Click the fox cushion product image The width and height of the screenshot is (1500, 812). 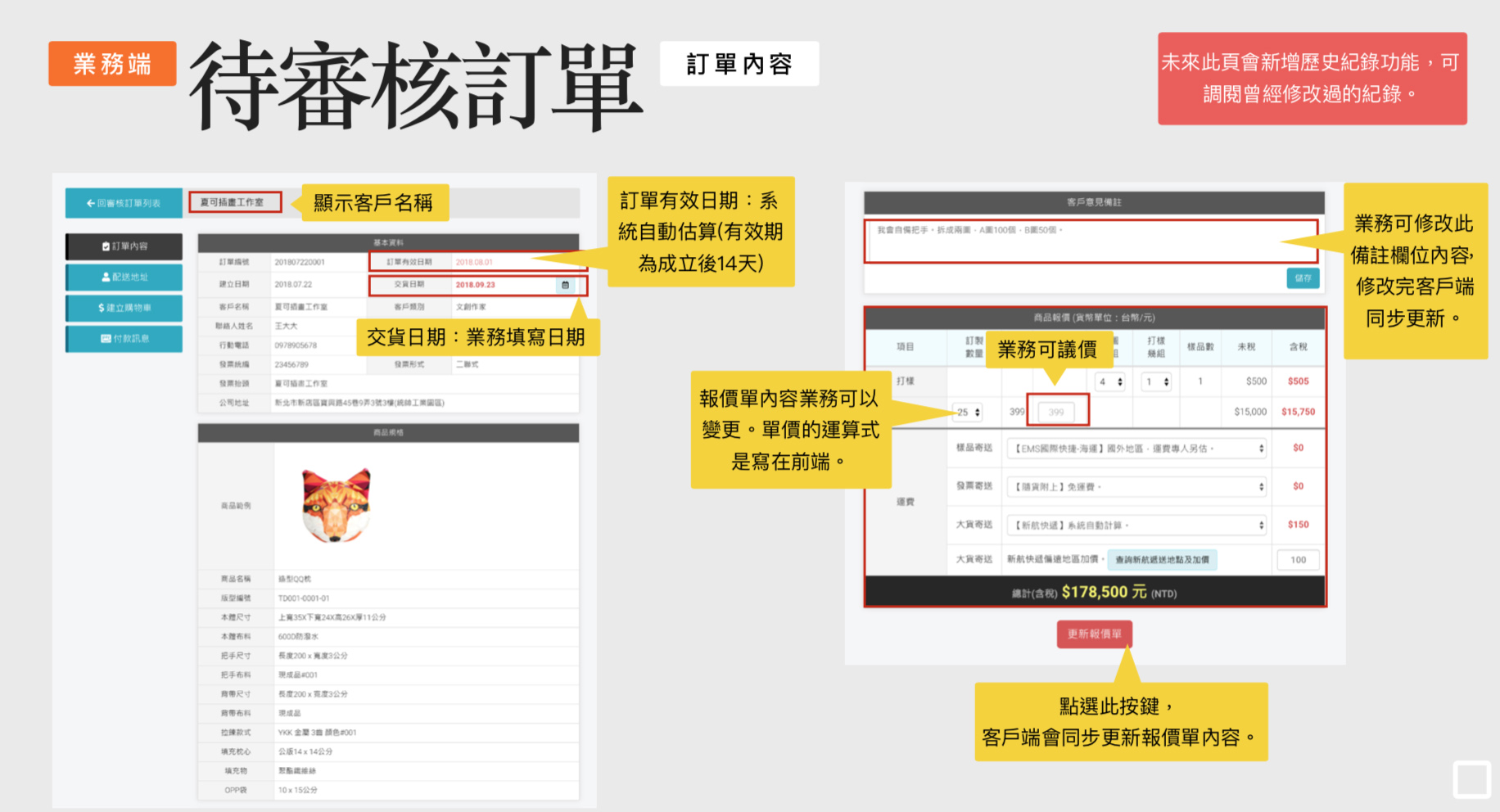(x=336, y=505)
